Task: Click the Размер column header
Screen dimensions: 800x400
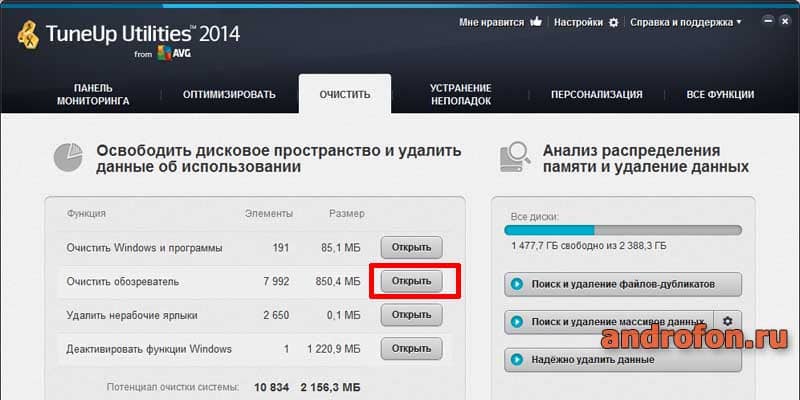Action: (346, 214)
